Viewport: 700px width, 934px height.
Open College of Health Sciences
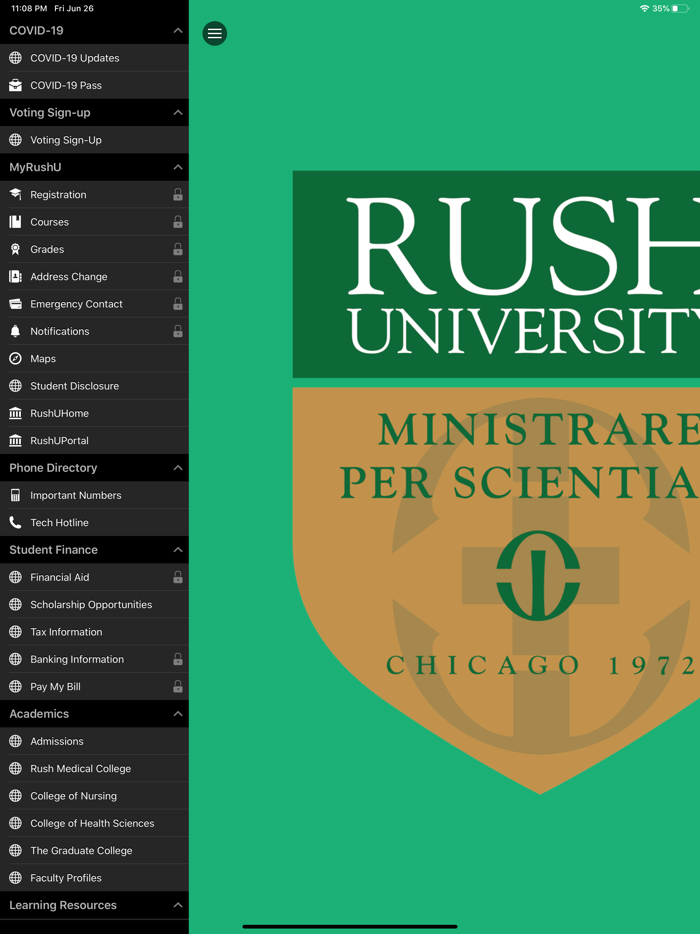[x=94, y=823]
